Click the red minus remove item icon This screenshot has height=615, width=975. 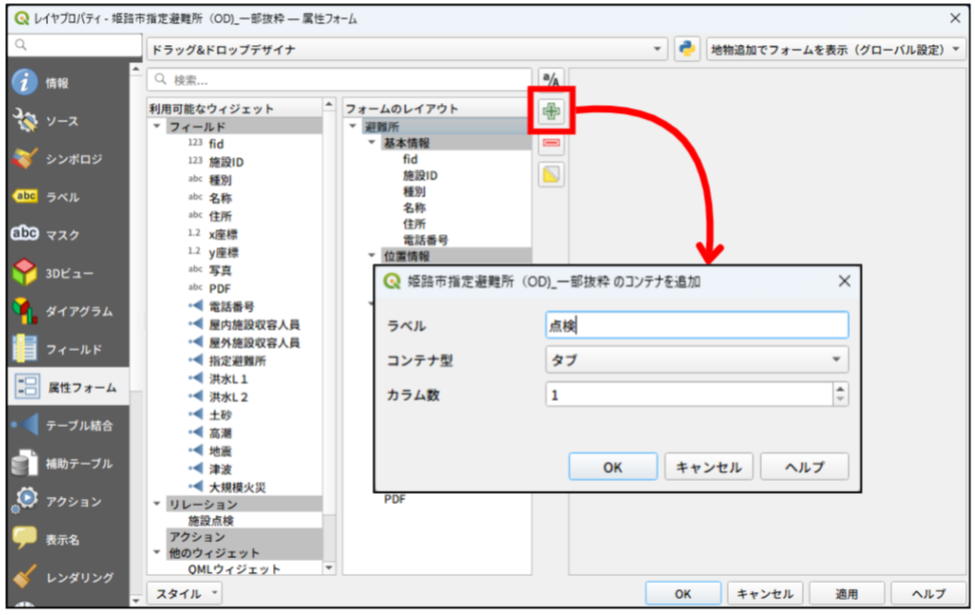pyautogui.click(x=551, y=143)
